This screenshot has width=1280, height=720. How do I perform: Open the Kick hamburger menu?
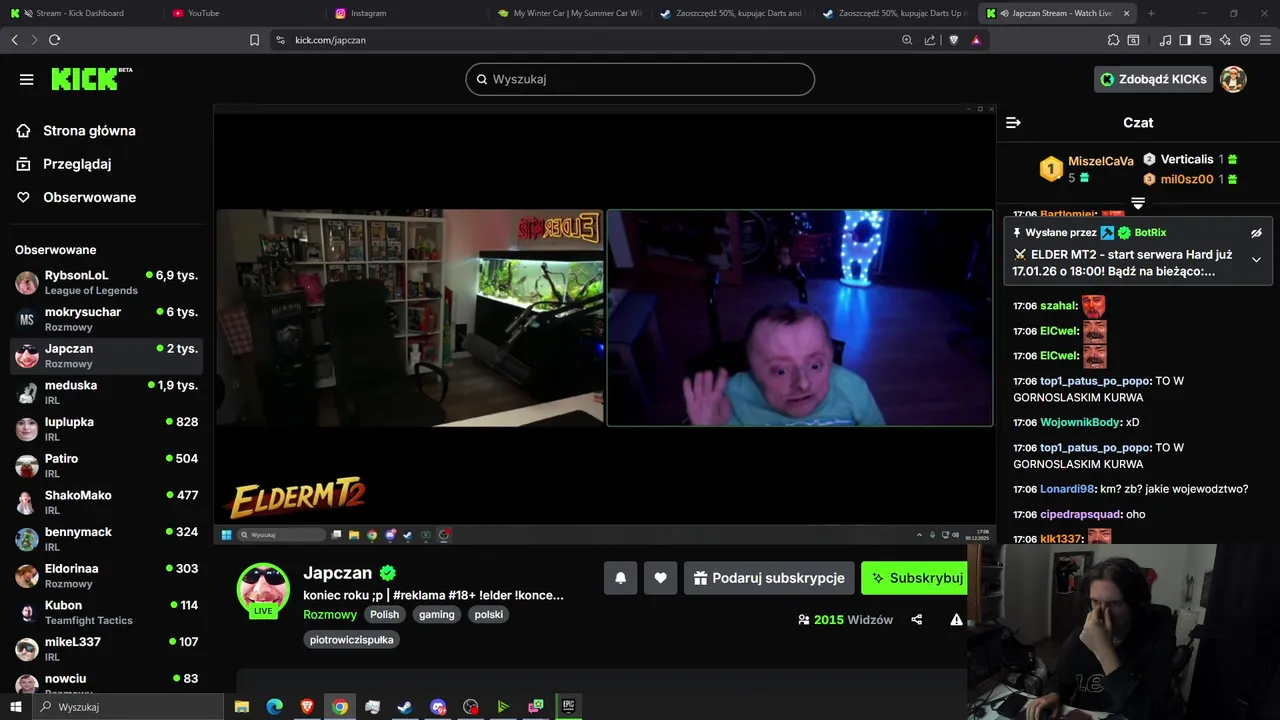tap(27, 79)
